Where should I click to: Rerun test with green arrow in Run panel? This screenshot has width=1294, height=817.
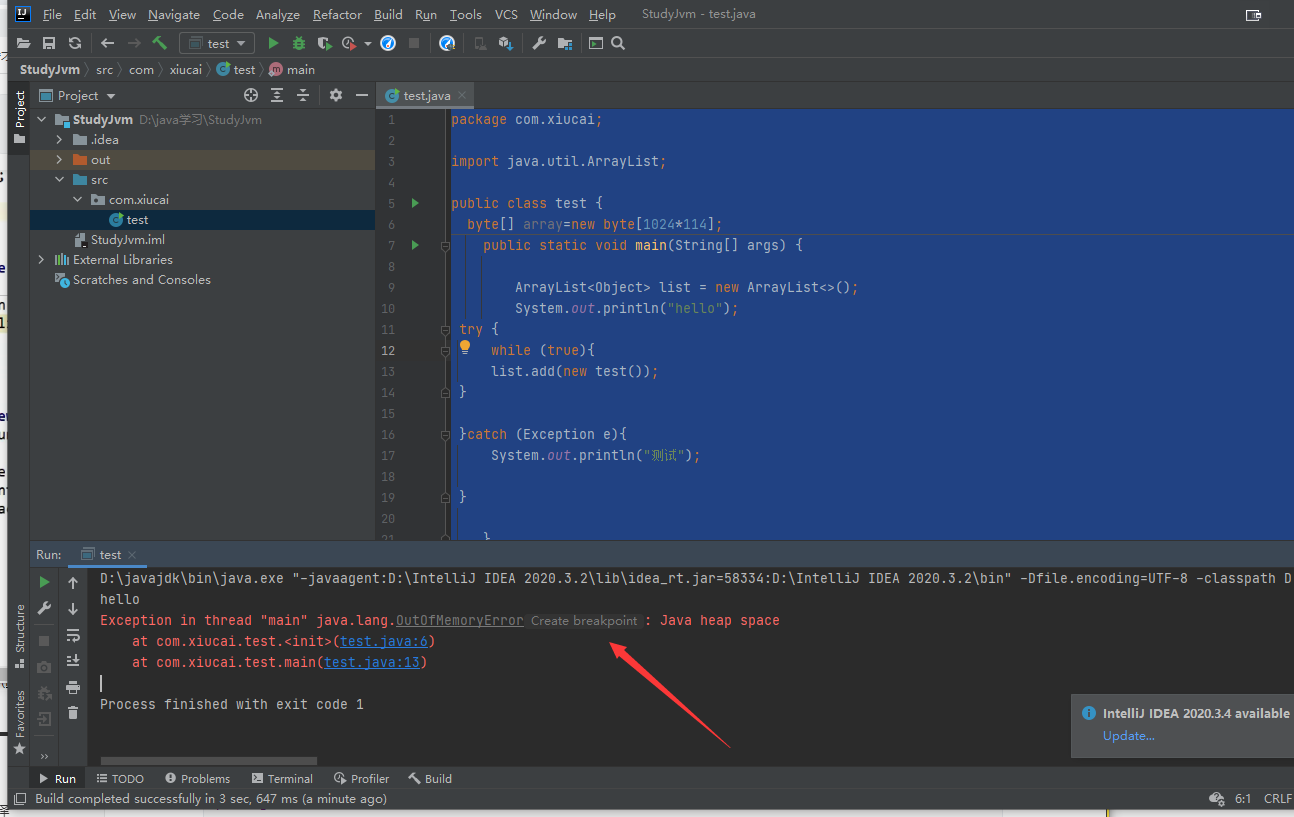pos(44,582)
